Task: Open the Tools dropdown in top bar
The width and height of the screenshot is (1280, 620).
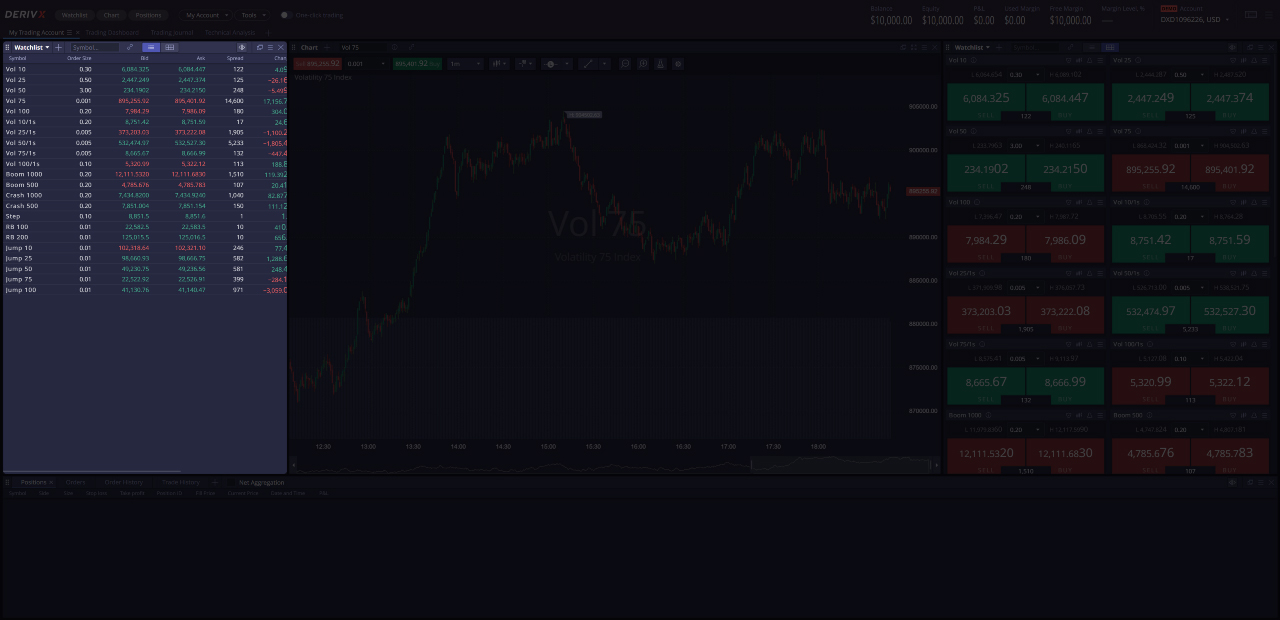Action: pos(251,15)
